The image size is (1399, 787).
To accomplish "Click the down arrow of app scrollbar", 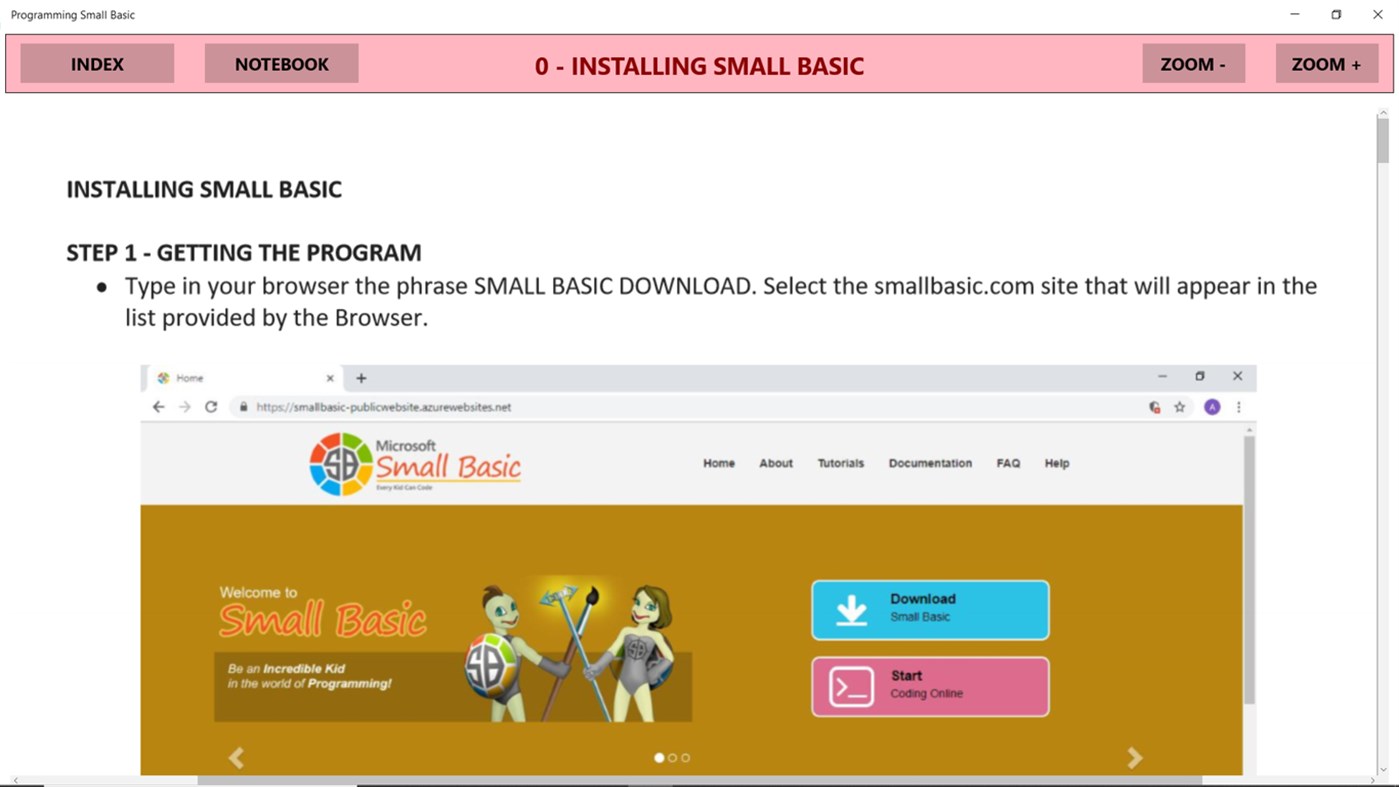I will (x=1383, y=770).
